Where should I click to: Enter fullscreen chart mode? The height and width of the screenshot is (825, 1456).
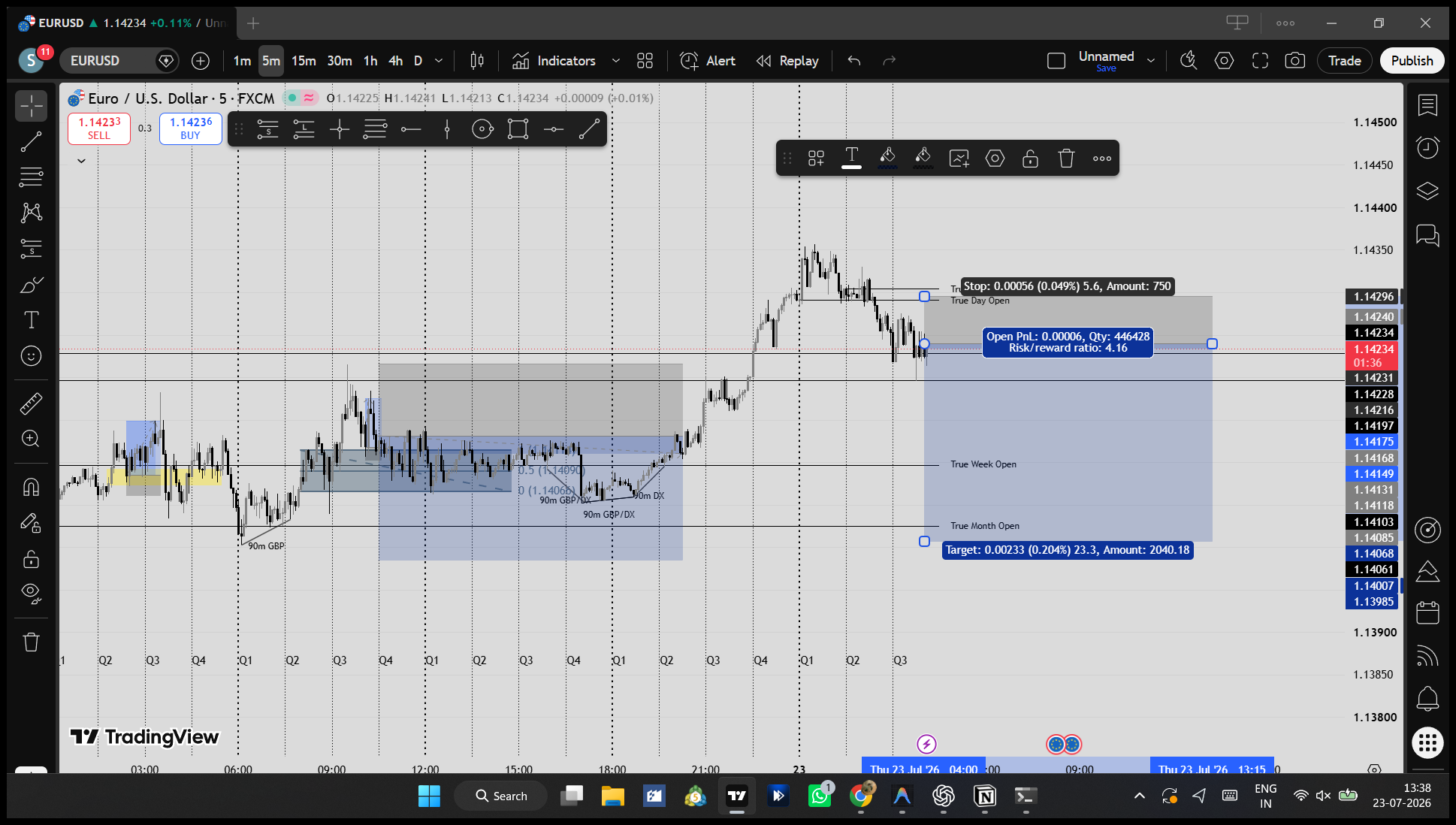(1260, 61)
